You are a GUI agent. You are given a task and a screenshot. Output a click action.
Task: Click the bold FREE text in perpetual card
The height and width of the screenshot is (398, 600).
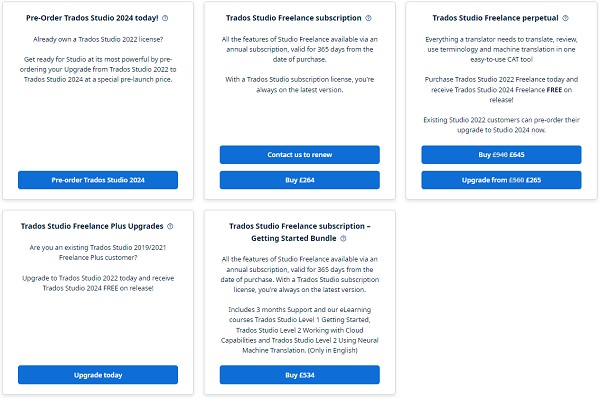click(x=554, y=90)
